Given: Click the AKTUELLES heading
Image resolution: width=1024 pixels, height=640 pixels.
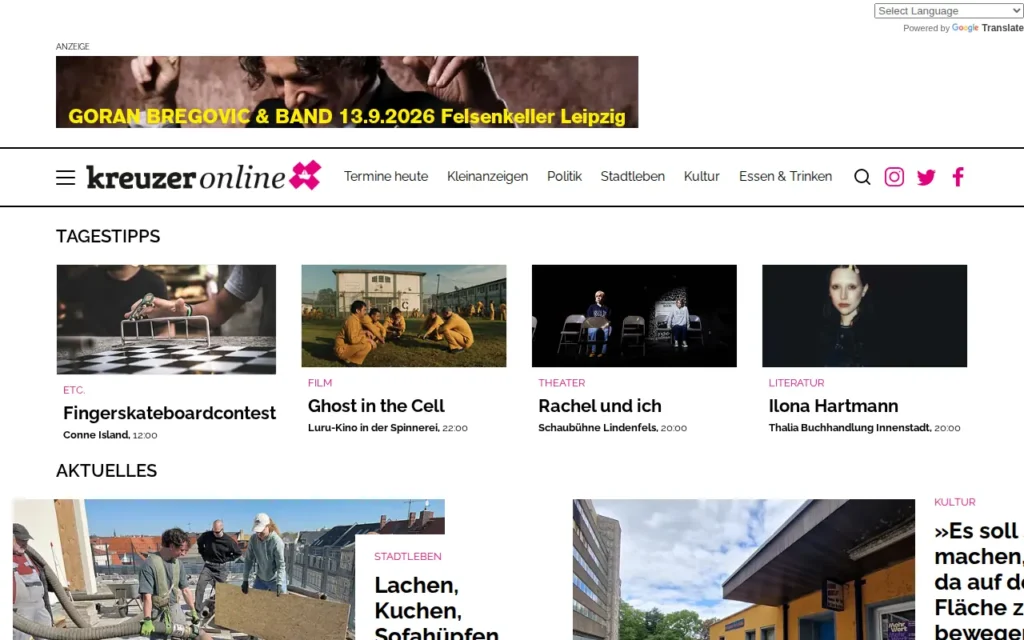Looking at the screenshot, I should [106, 470].
